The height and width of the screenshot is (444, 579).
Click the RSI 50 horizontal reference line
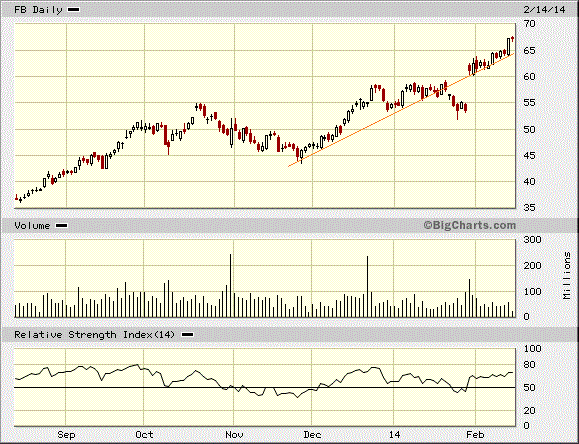(x=264, y=387)
